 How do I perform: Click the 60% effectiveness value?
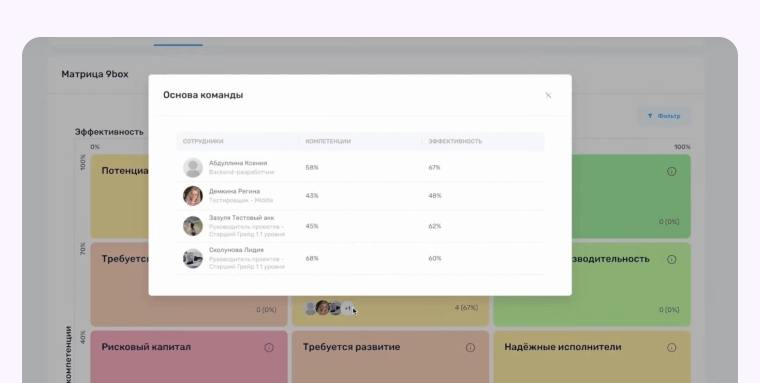point(435,259)
